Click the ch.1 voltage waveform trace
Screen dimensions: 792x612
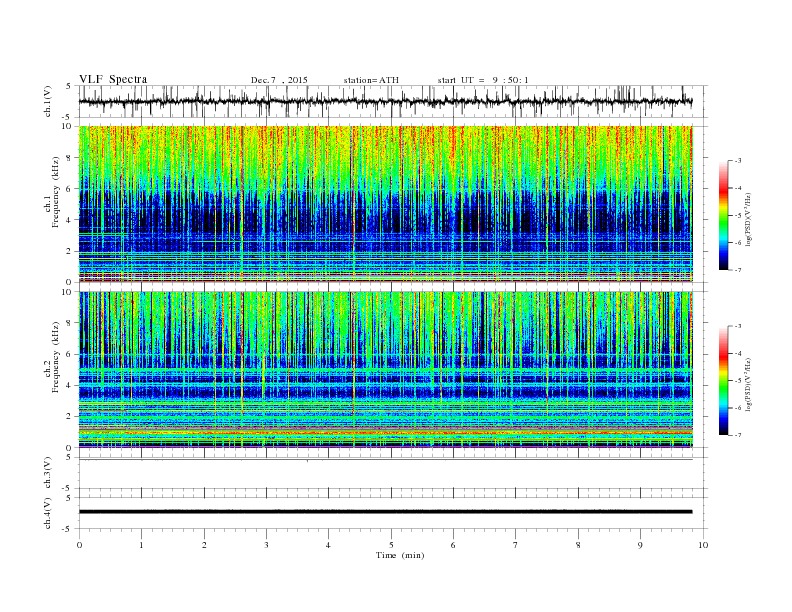385,101
